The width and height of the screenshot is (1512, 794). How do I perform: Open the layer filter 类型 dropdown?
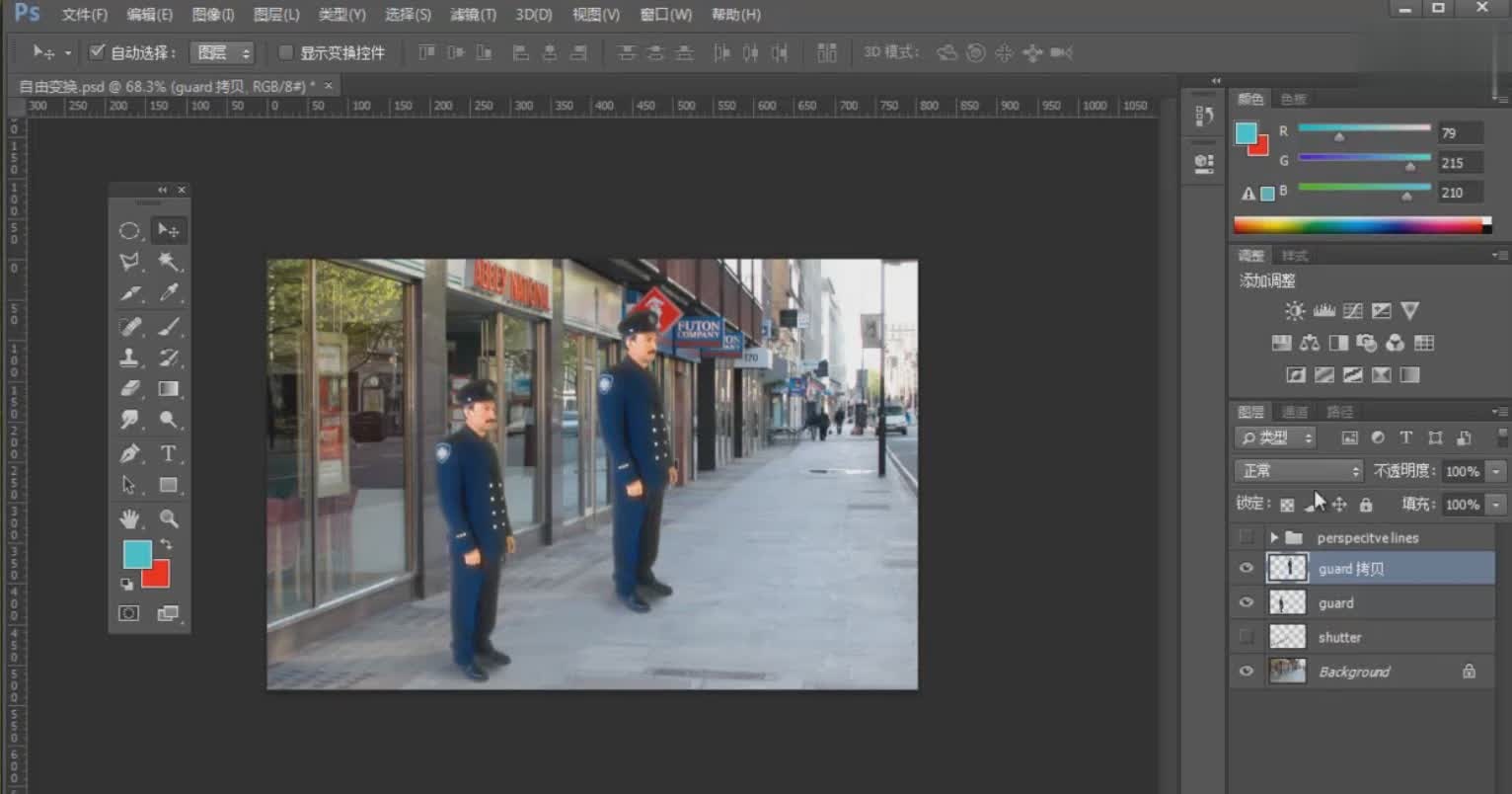[1276, 437]
